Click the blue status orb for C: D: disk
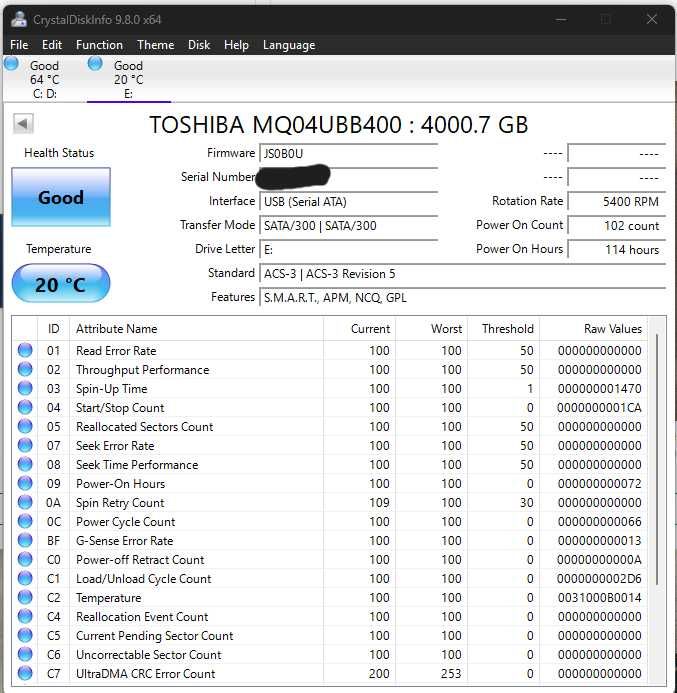The width and height of the screenshot is (677, 693). (11, 64)
